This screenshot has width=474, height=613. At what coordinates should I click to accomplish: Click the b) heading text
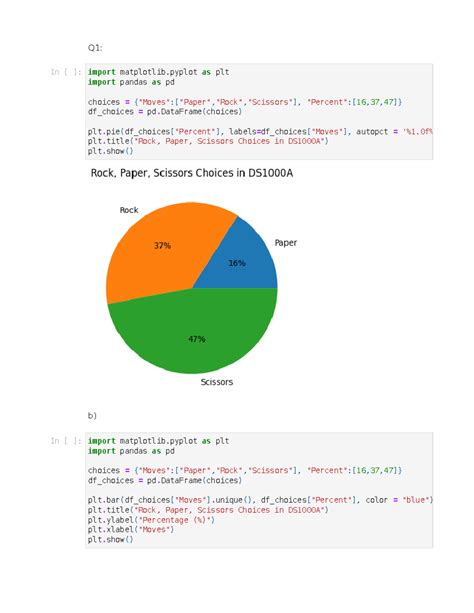92,416
